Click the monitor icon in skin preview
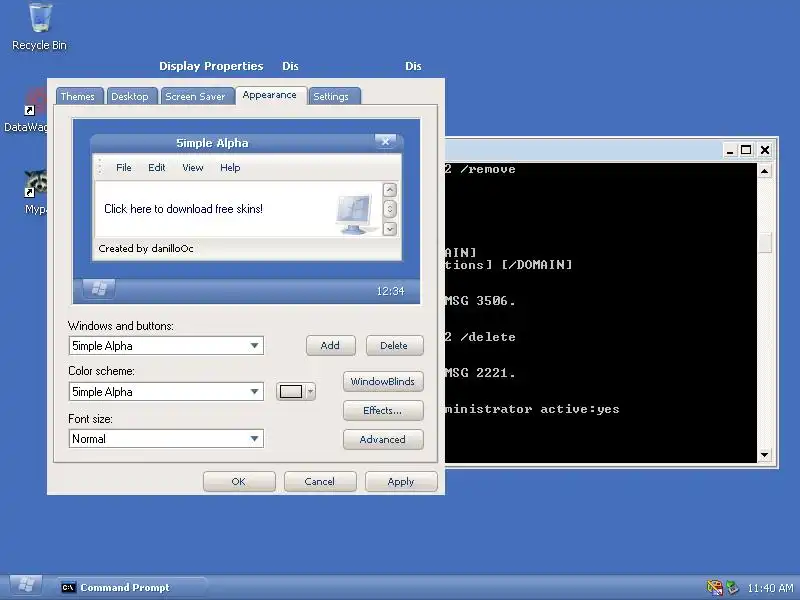 tap(355, 214)
